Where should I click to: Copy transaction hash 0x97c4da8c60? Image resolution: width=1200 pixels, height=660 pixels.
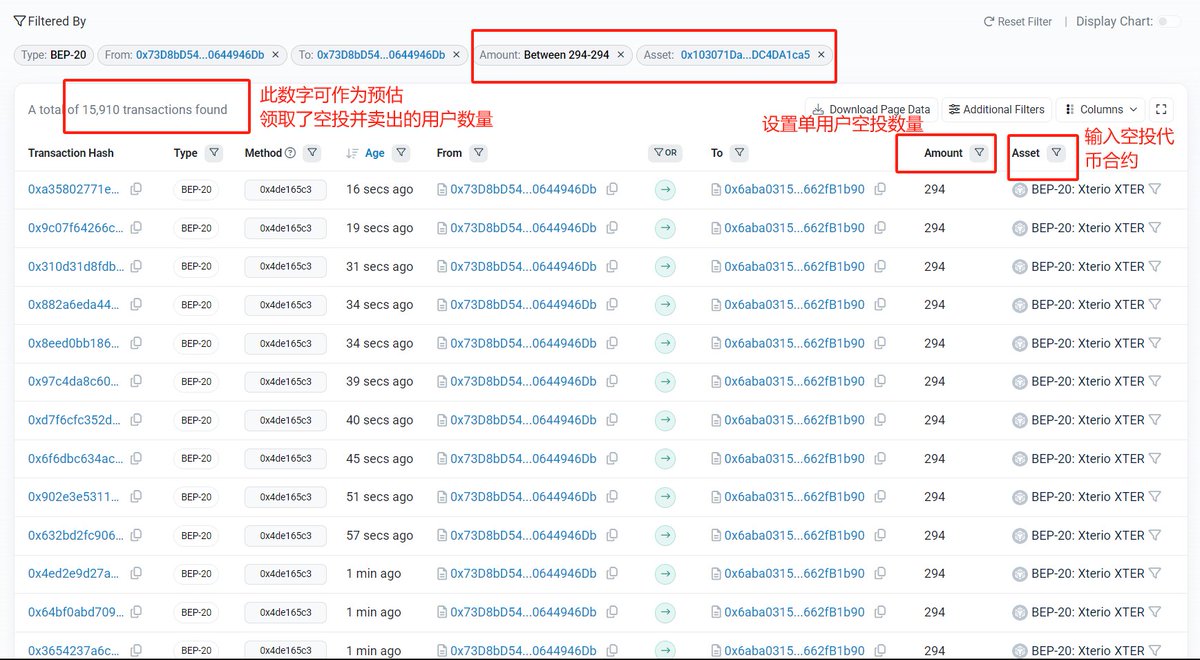coord(136,381)
